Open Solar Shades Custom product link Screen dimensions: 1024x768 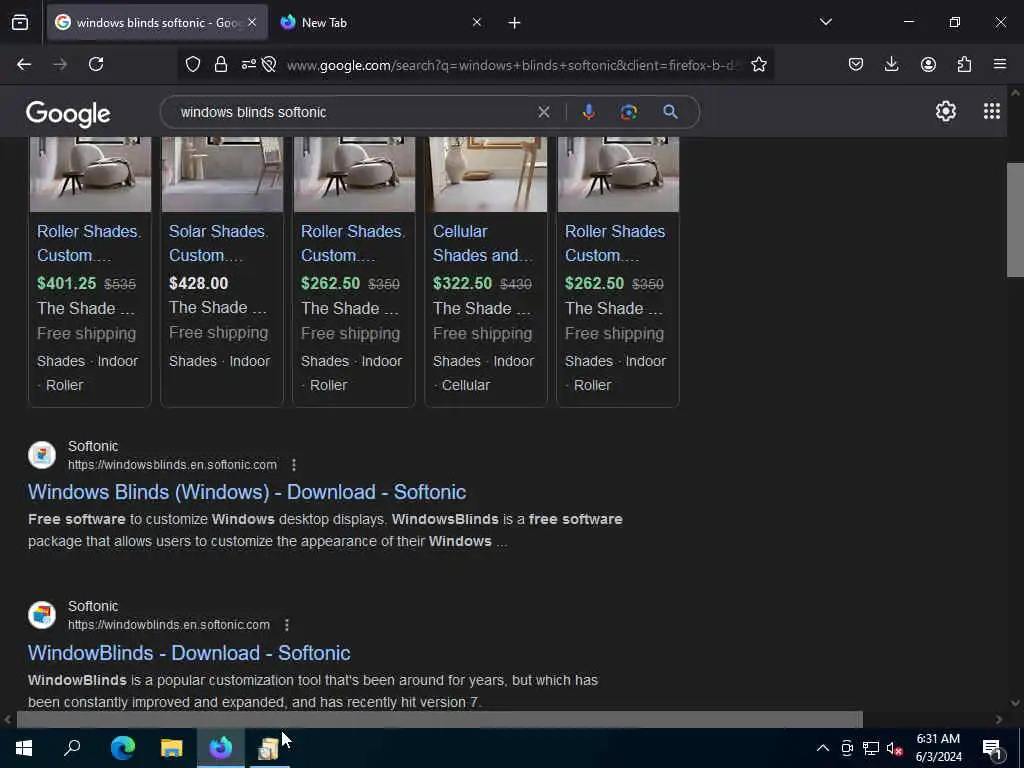pos(218,243)
